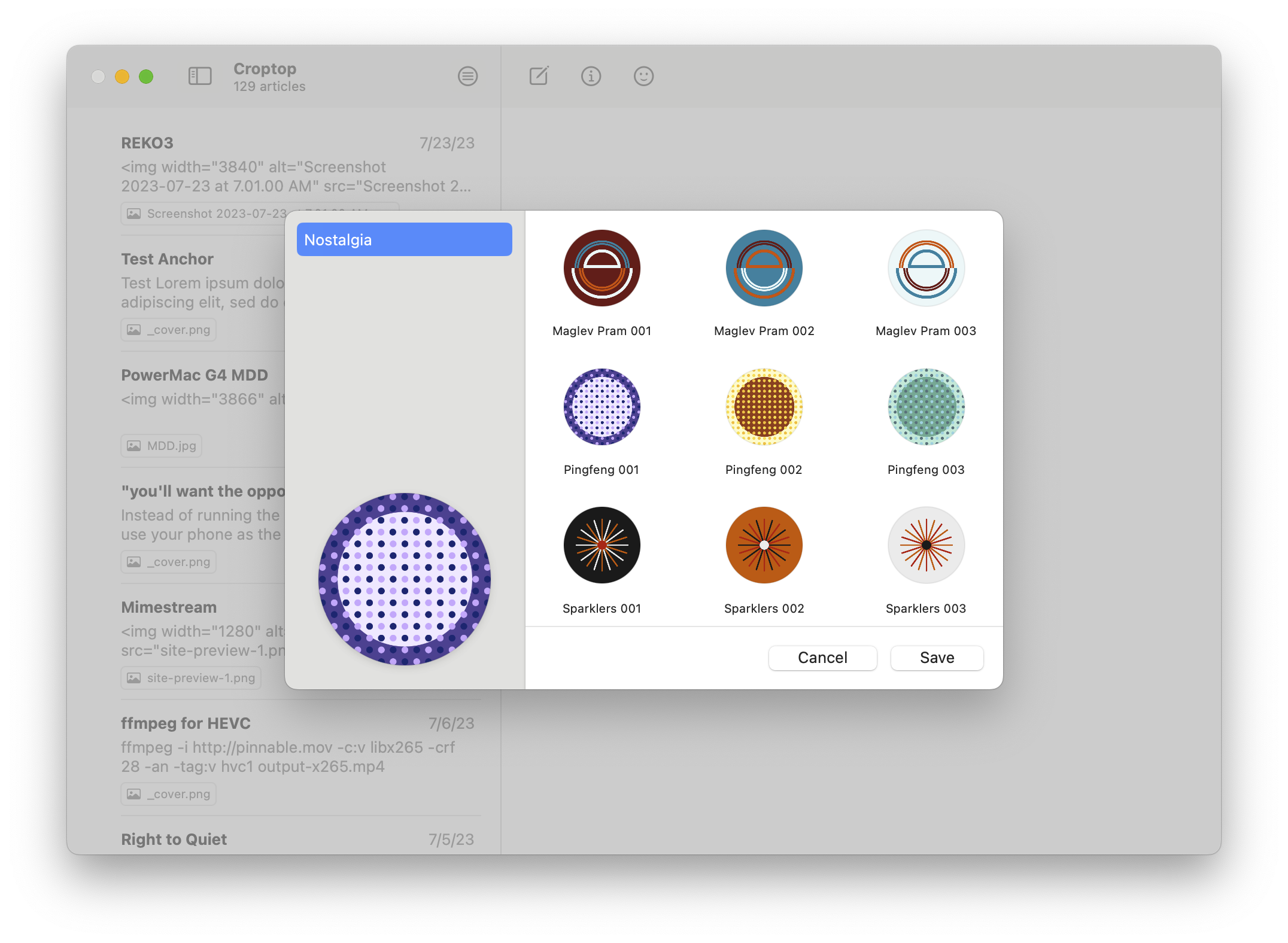Viewport: 1288px width, 943px height.
Task: Pick the teal Pingfeng 003 icon
Action: point(926,407)
